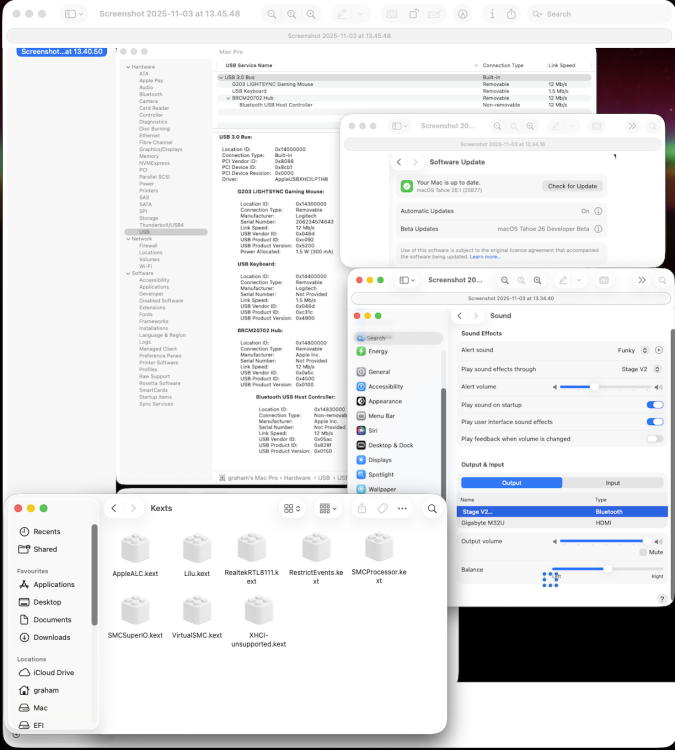Adjust the Output volume slider

tap(605, 541)
